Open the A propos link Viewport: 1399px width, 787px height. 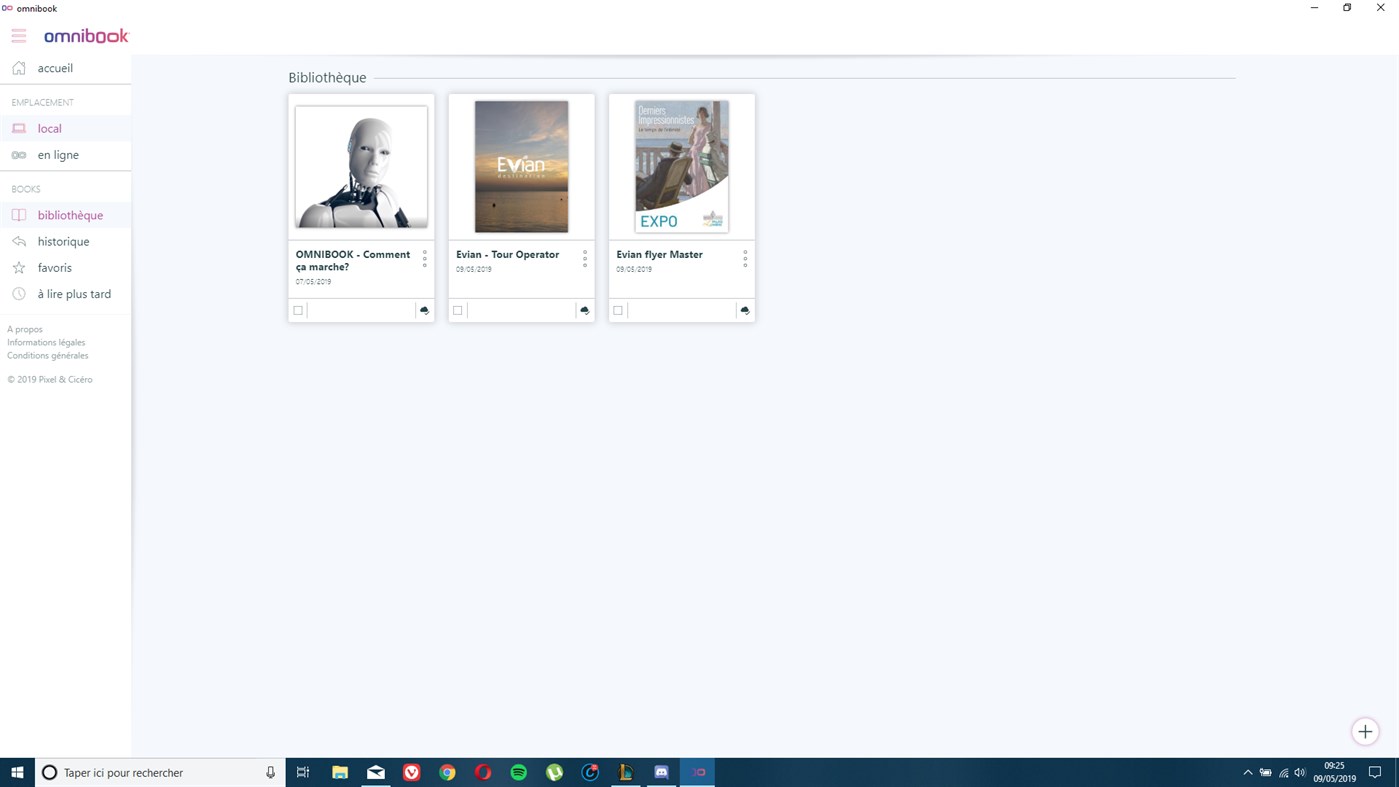(x=25, y=329)
